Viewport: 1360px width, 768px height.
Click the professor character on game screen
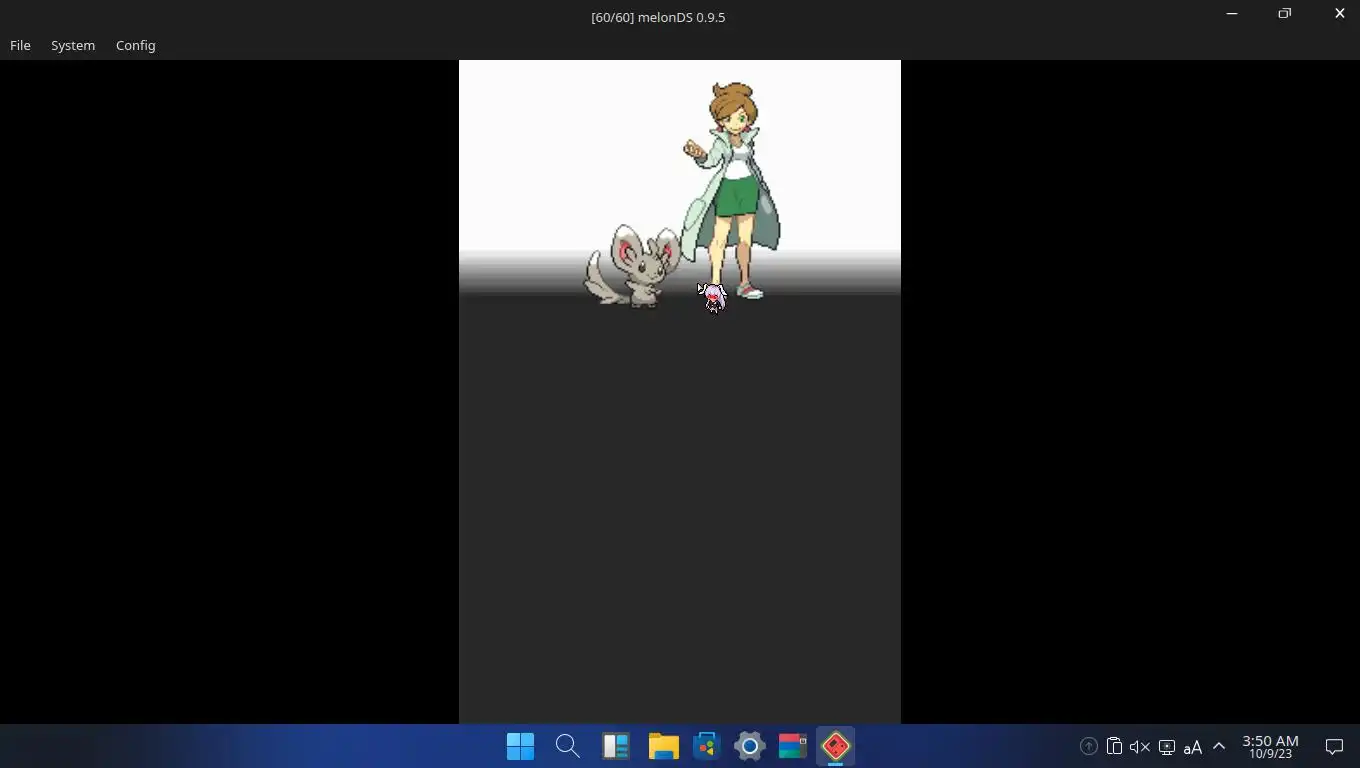coord(733,190)
